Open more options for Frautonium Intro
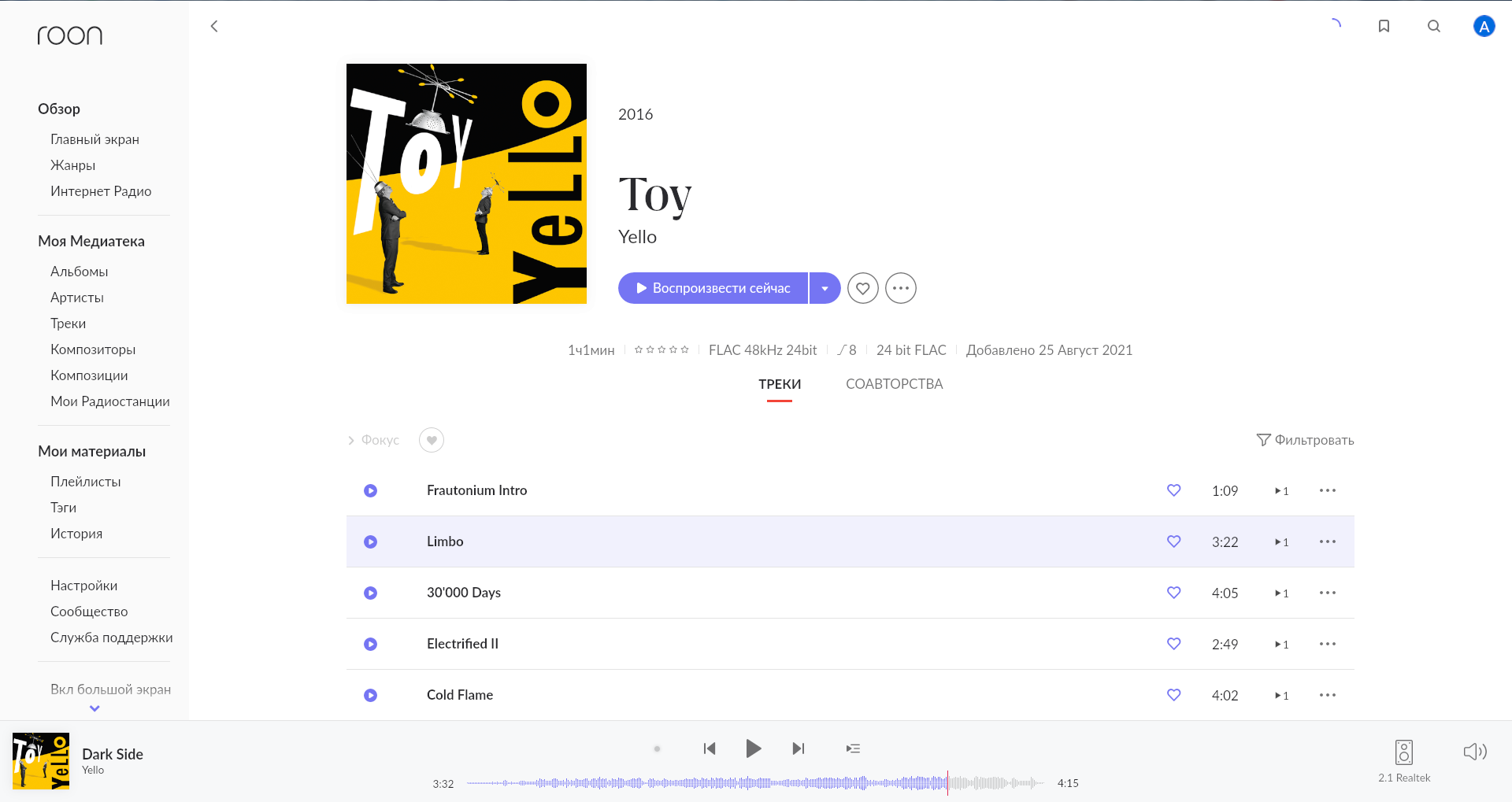Image resolution: width=1512 pixels, height=802 pixels. 1328,490
